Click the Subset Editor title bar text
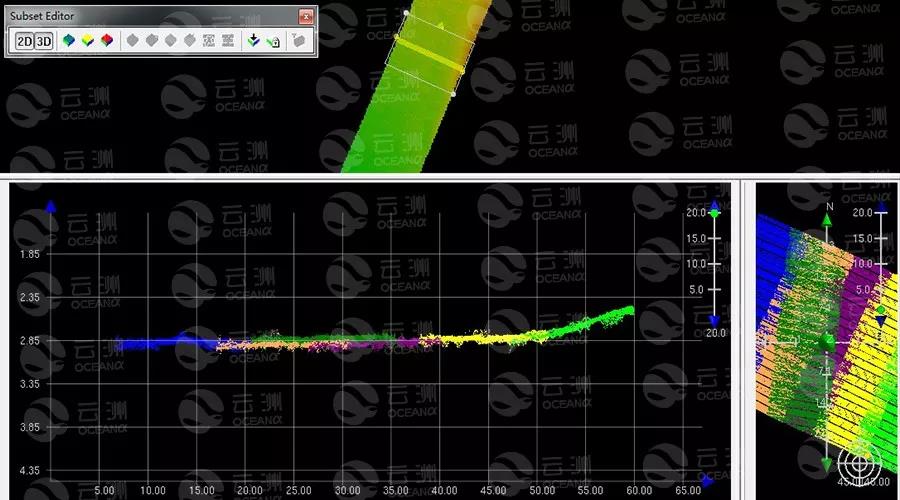900x500 pixels. click(42, 16)
